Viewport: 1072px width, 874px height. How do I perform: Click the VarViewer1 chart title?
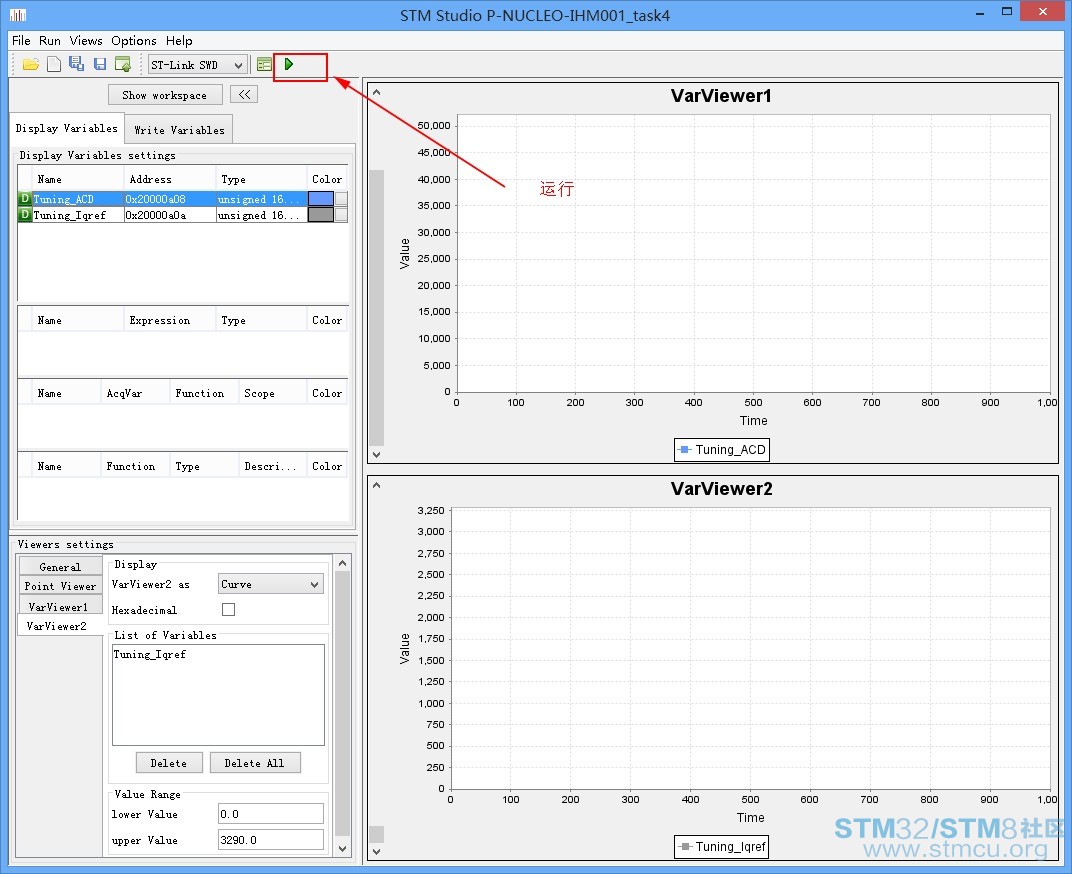(x=721, y=96)
